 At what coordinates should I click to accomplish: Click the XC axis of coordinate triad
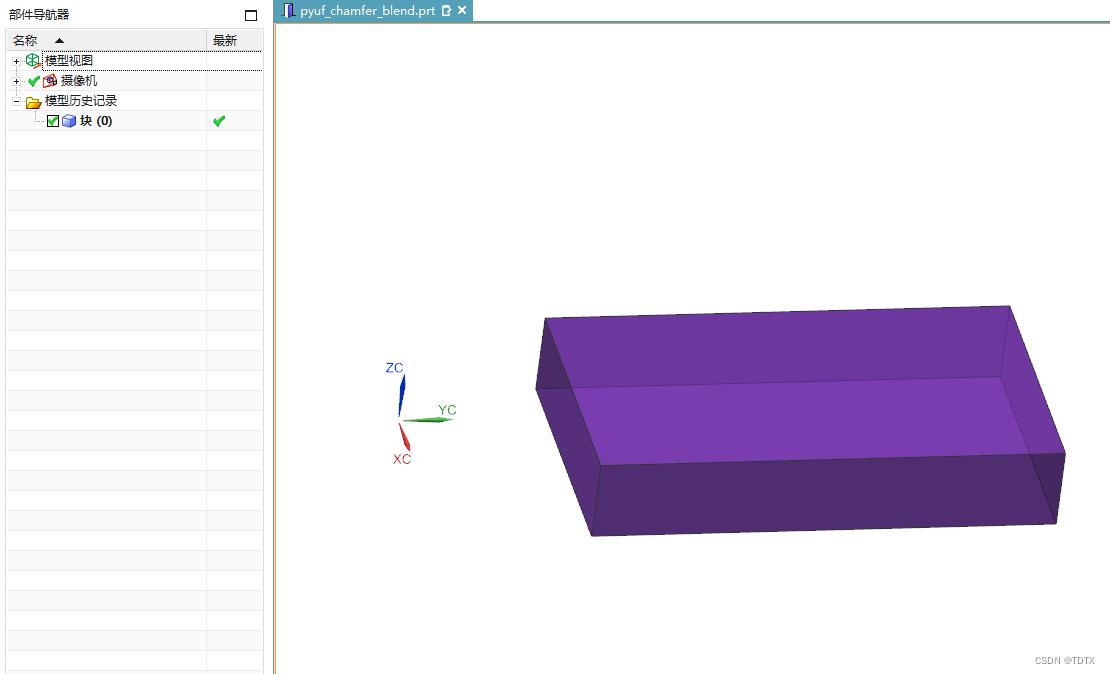(x=404, y=436)
